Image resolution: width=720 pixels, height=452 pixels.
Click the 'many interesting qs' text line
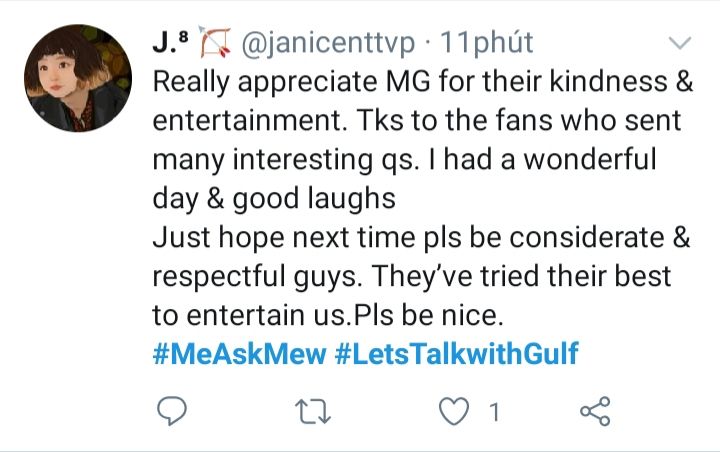tap(405, 160)
